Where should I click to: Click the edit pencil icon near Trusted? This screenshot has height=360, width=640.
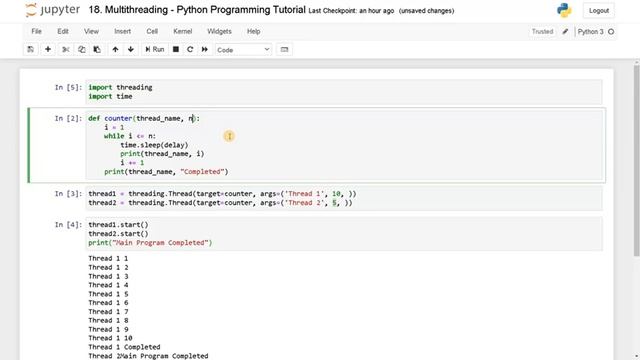pos(565,31)
